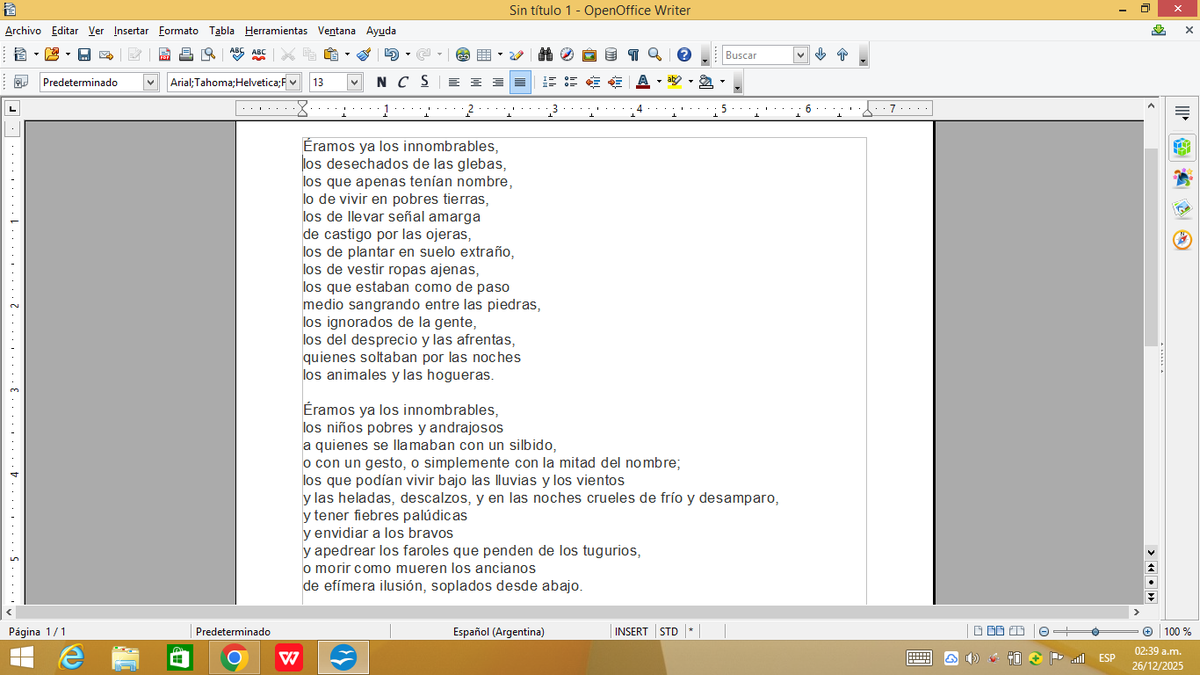Decrease indent toolbar icon
This screenshot has width=1200, height=675.
[593, 82]
